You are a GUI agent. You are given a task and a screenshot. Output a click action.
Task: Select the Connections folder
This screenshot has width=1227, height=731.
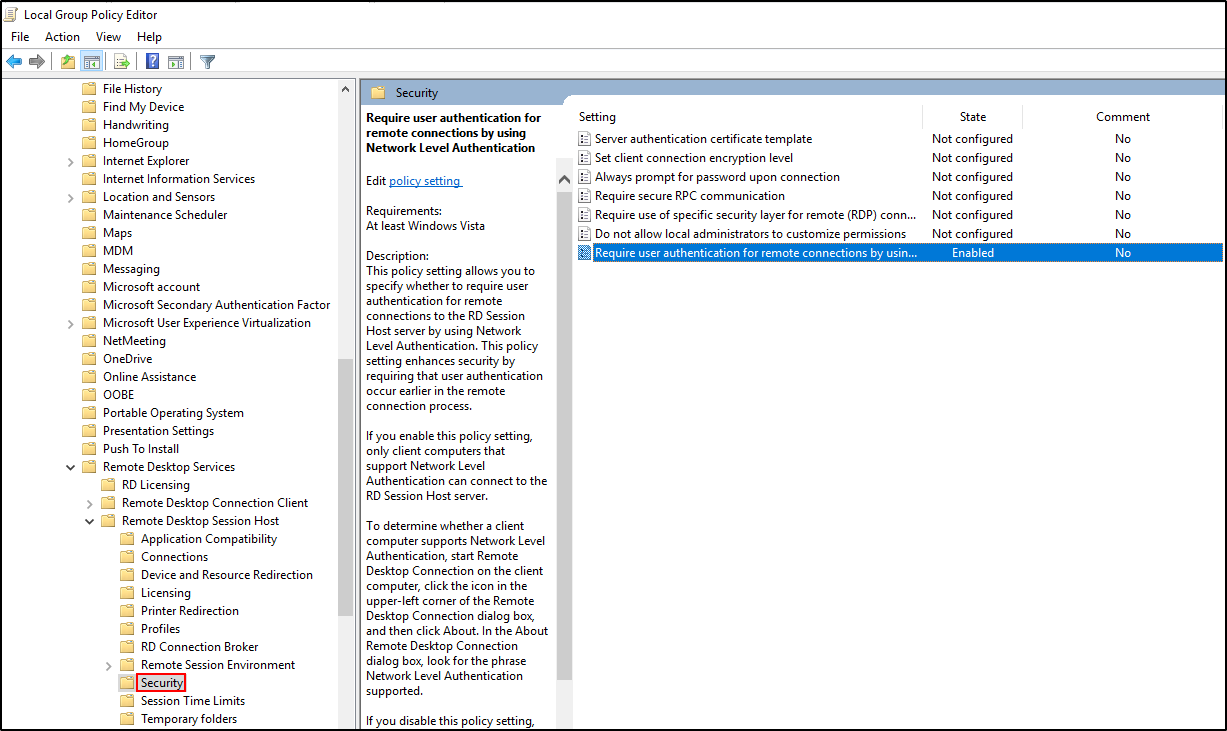pos(175,557)
